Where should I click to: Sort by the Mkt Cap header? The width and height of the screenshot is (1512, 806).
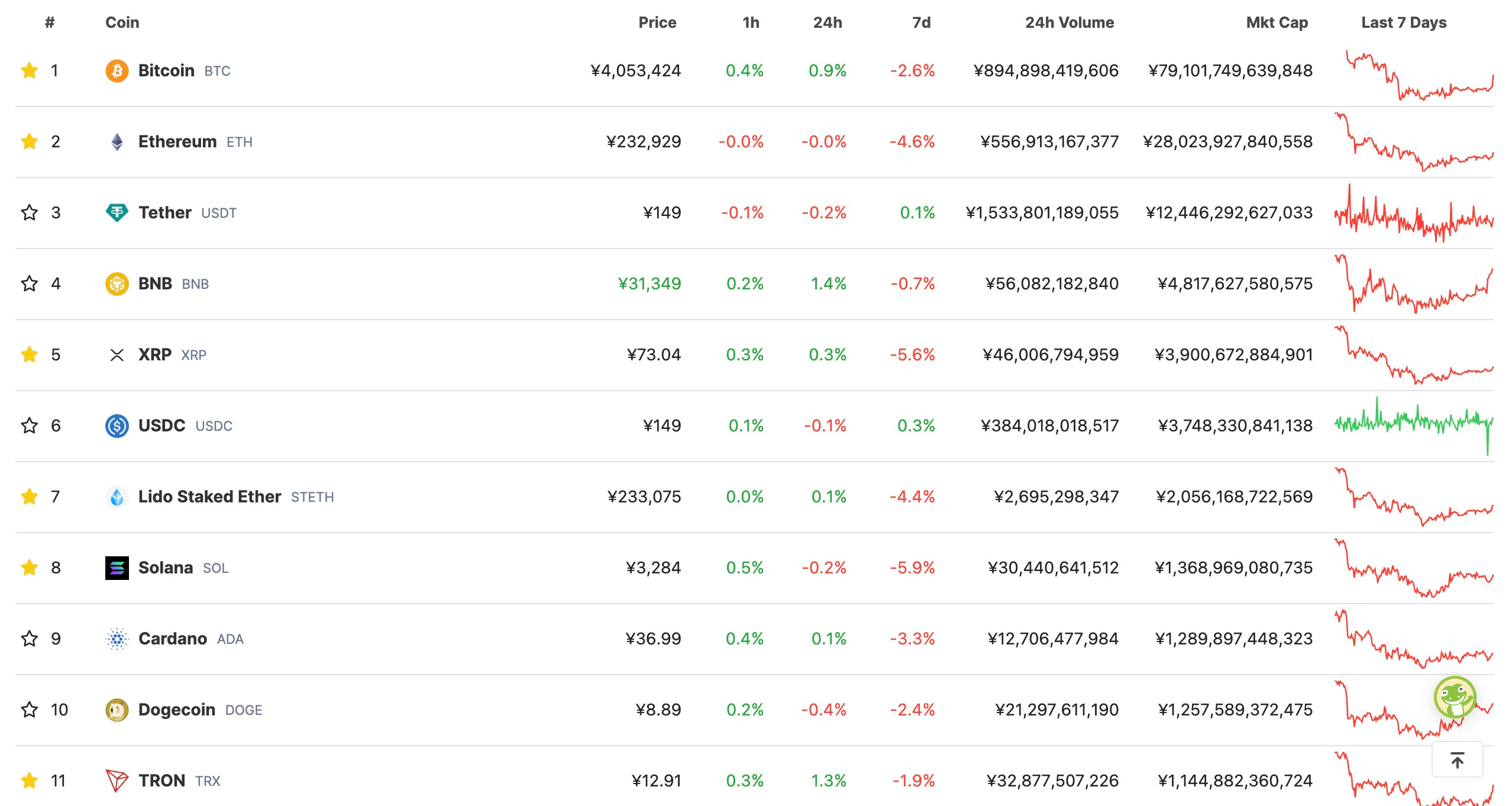tap(1277, 22)
